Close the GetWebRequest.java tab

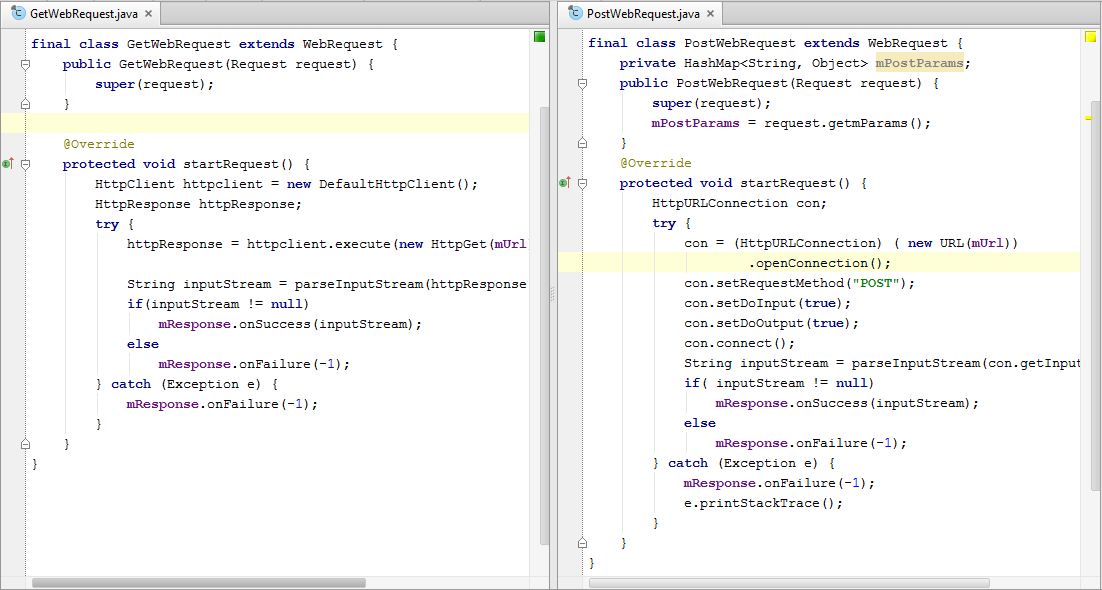148,13
